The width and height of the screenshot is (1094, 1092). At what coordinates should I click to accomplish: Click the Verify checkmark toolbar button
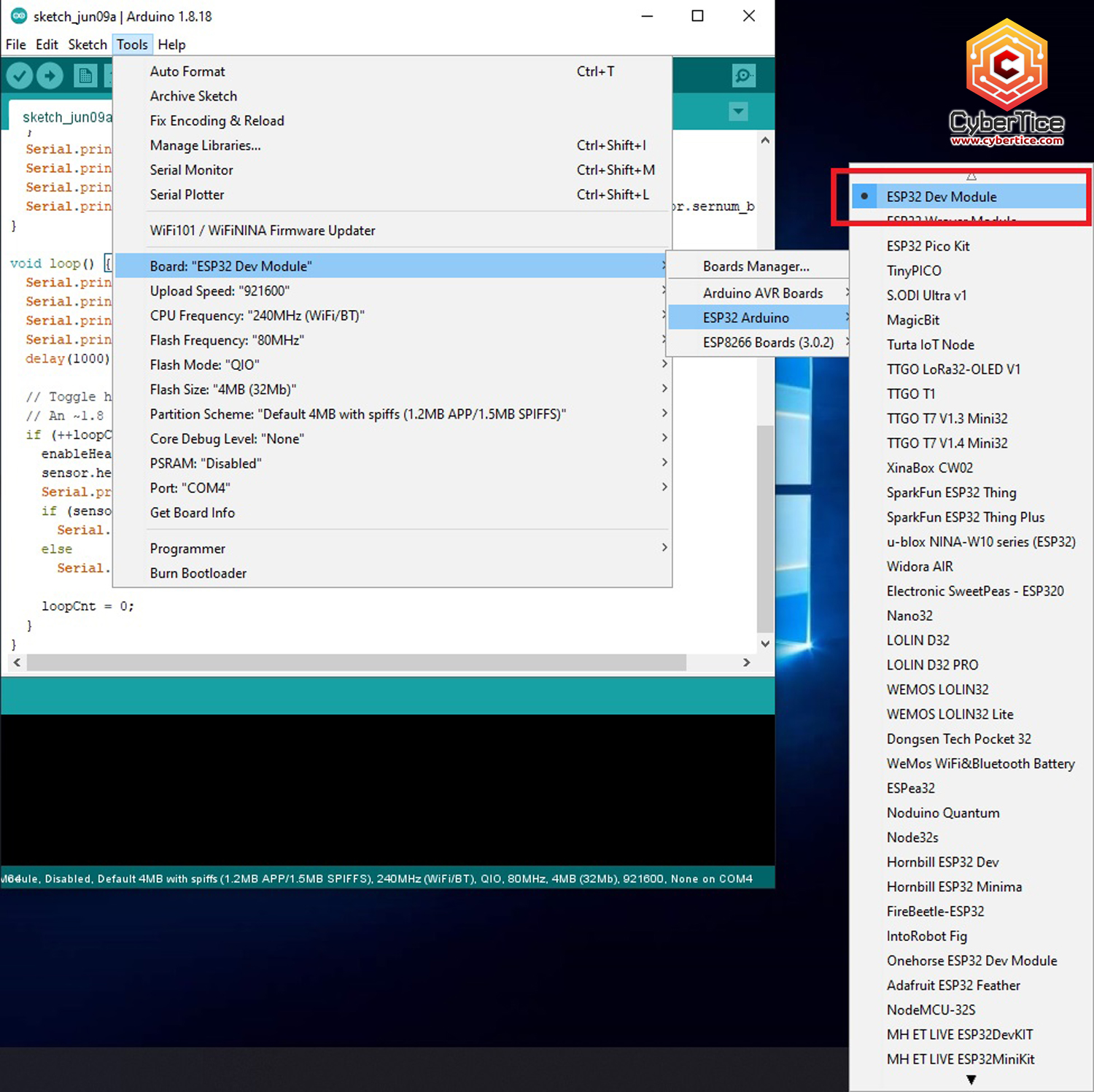point(20,76)
